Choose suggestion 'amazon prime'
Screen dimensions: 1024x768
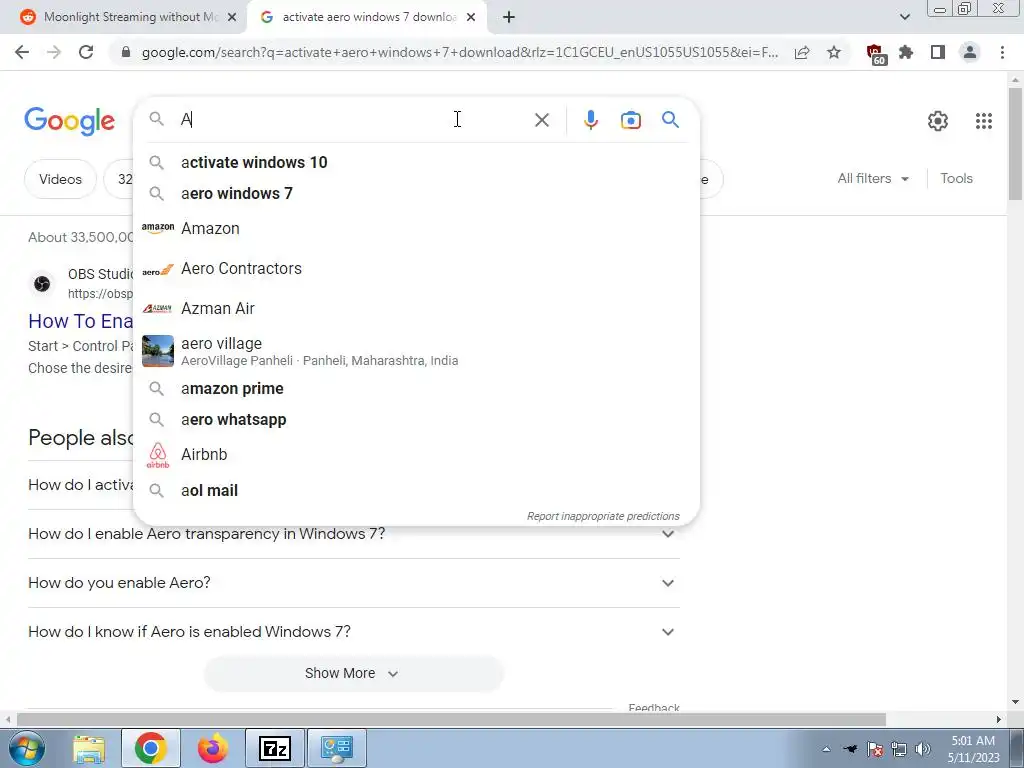(x=416, y=389)
